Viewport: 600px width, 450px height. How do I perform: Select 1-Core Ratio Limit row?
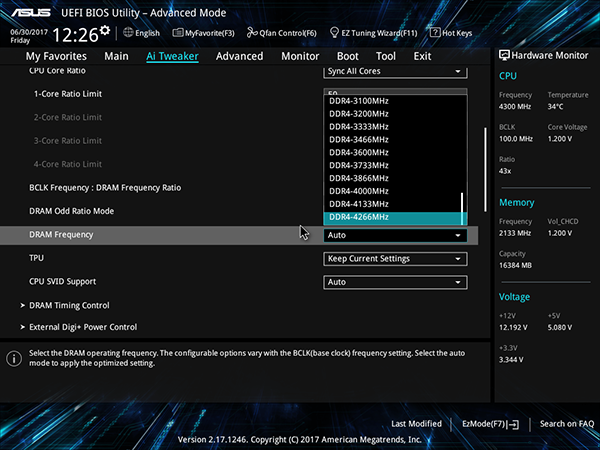tap(68, 94)
